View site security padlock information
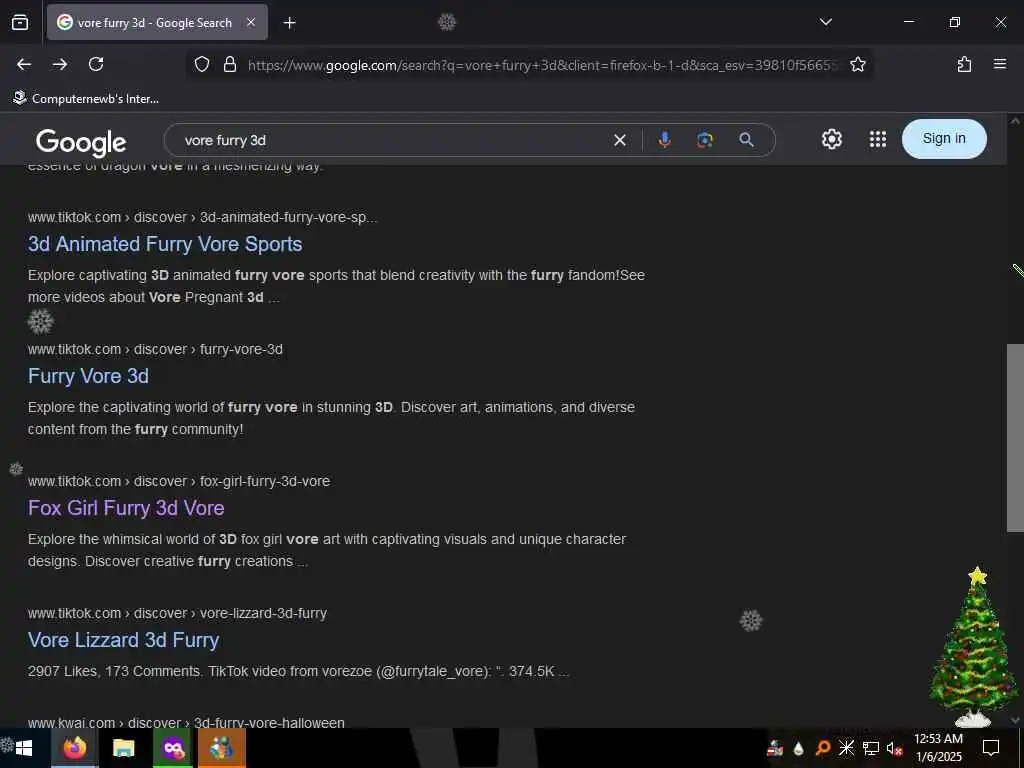This screenshot has height=768, width=1024. (229, 64)
